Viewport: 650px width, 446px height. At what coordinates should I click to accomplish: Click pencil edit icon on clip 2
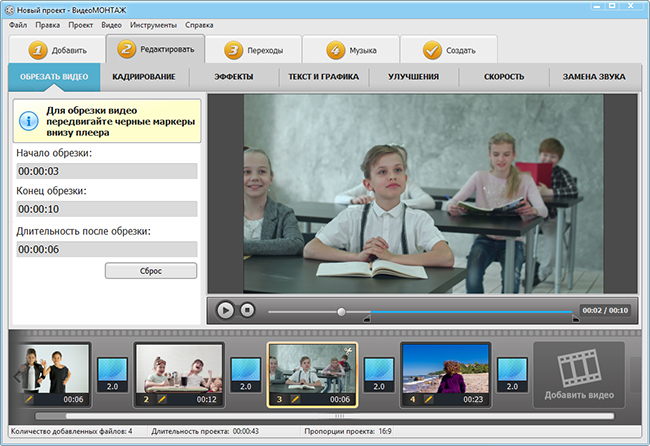pyautogui.click(x=162, y=399)
